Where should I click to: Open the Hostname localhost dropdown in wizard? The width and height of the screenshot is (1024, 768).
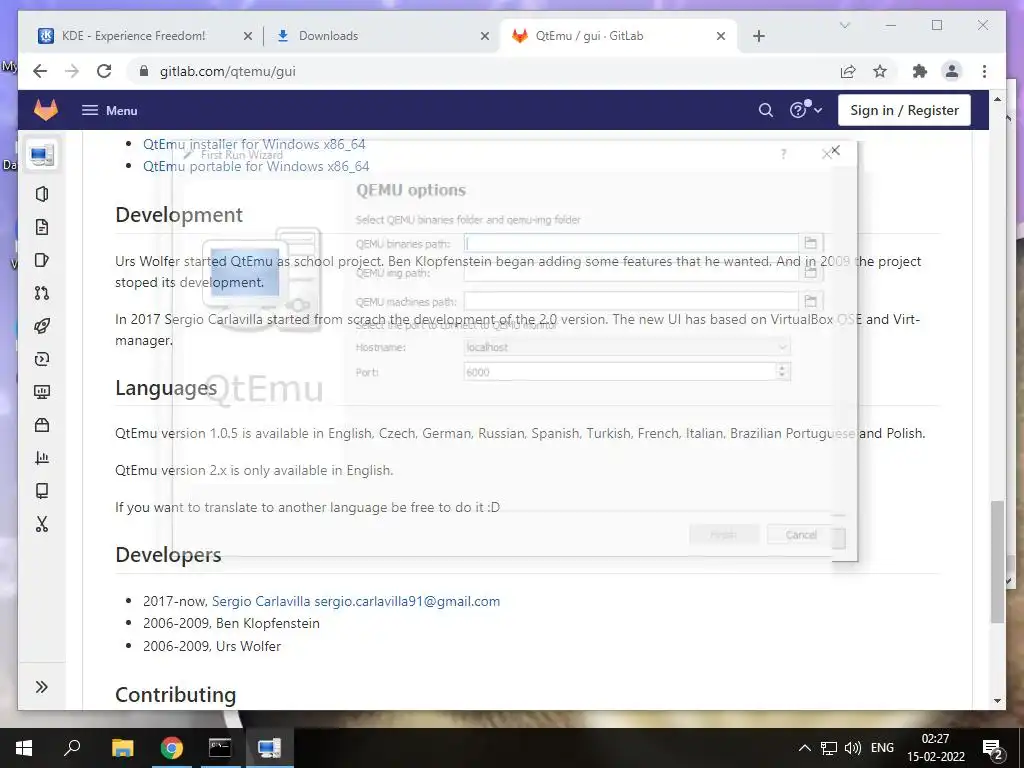tap(627, 347)
